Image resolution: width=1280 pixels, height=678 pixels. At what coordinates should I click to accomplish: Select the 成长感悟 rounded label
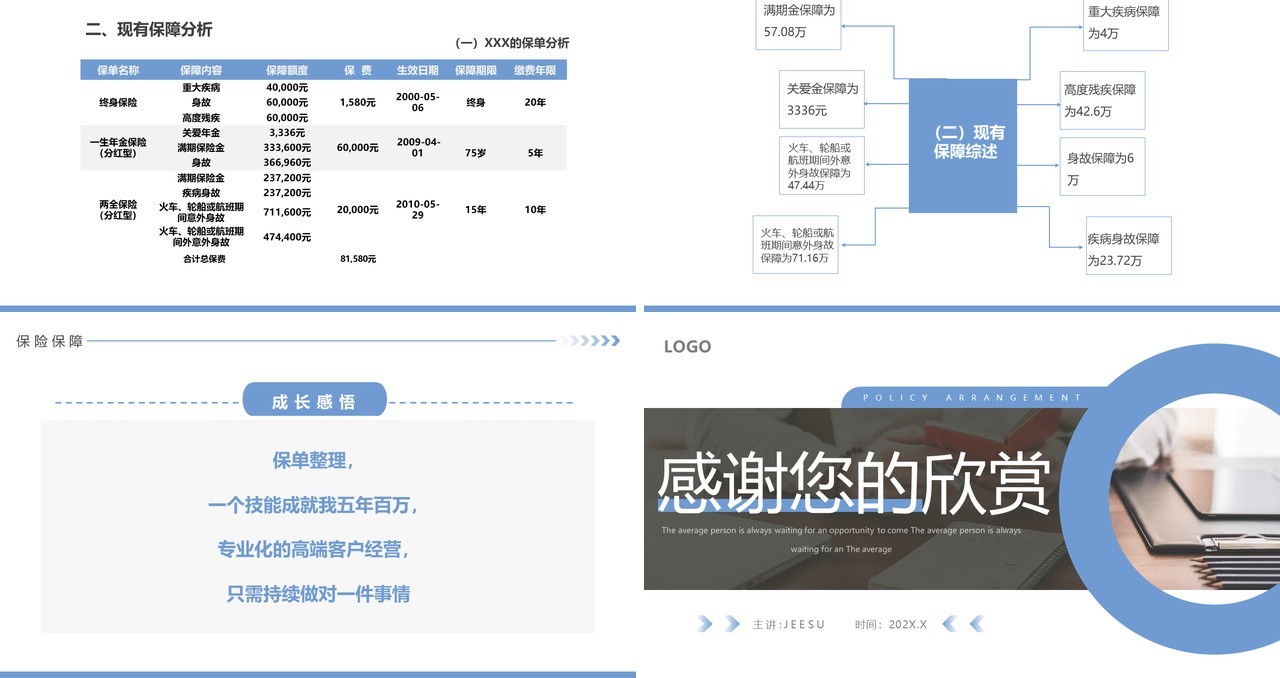pyautogui.click(x=314, y=402)
